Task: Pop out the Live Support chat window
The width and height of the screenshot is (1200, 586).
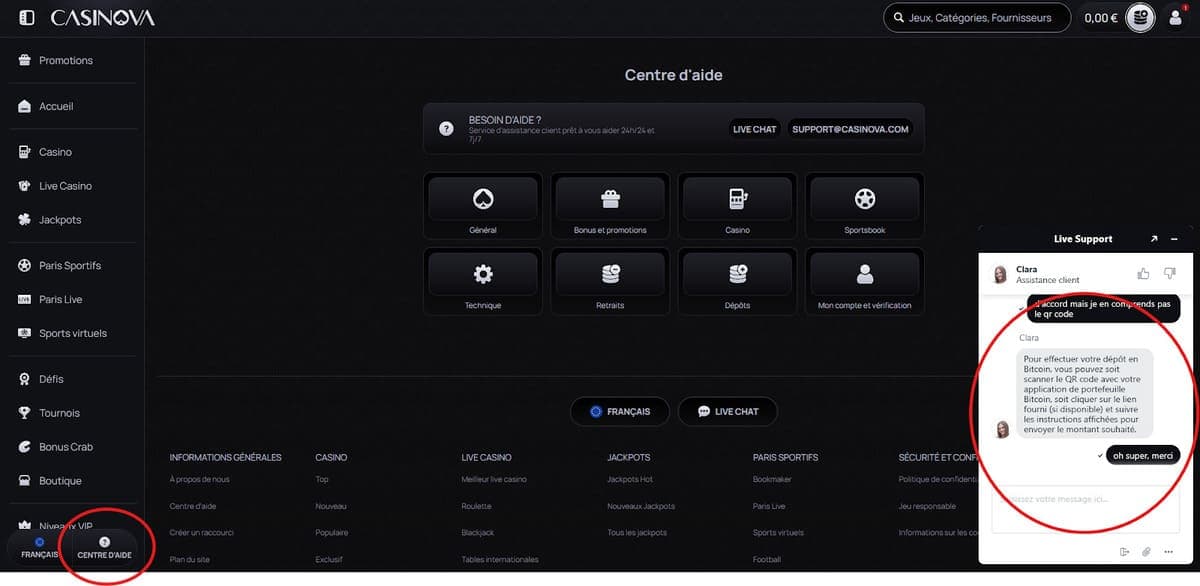Action: pos(1154,240)
